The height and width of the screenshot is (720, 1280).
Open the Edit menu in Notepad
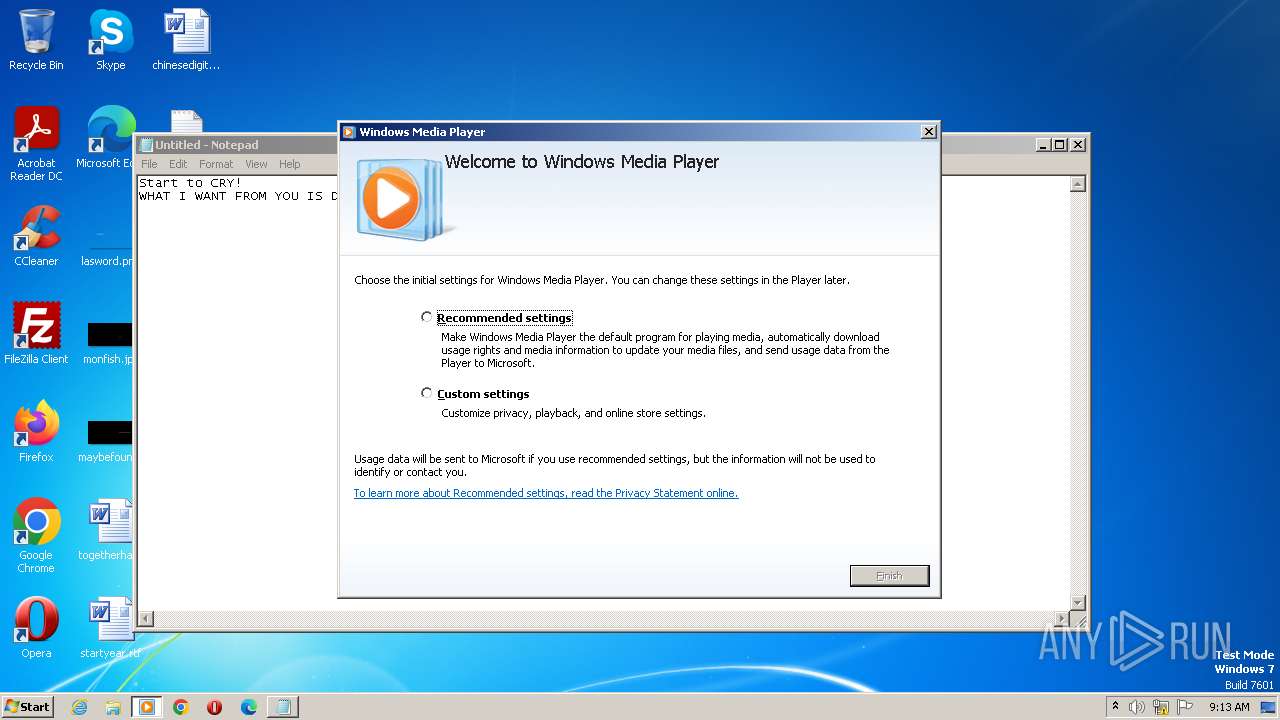click(178, 164)
